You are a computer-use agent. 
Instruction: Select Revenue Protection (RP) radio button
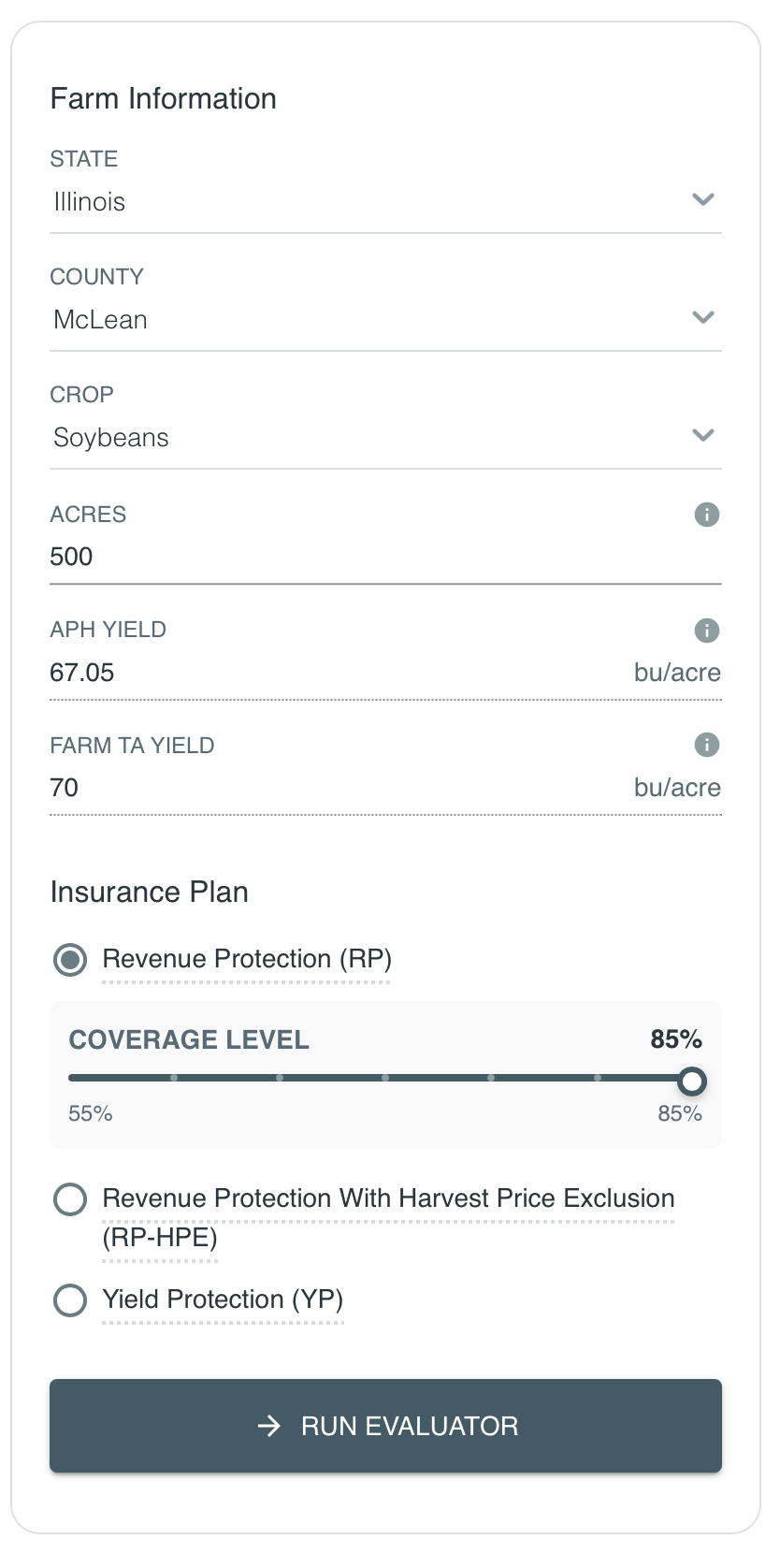pyautogui.click(x=70, y=960)
